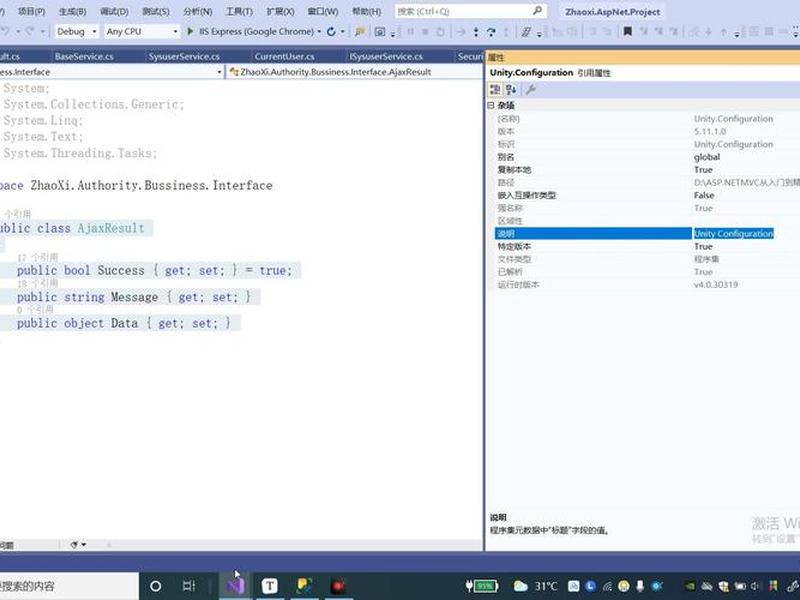This screenshot has width=800, height=600.
Task: Click the Cortana circle icon on the taskbar
Action: click(156, 586)
